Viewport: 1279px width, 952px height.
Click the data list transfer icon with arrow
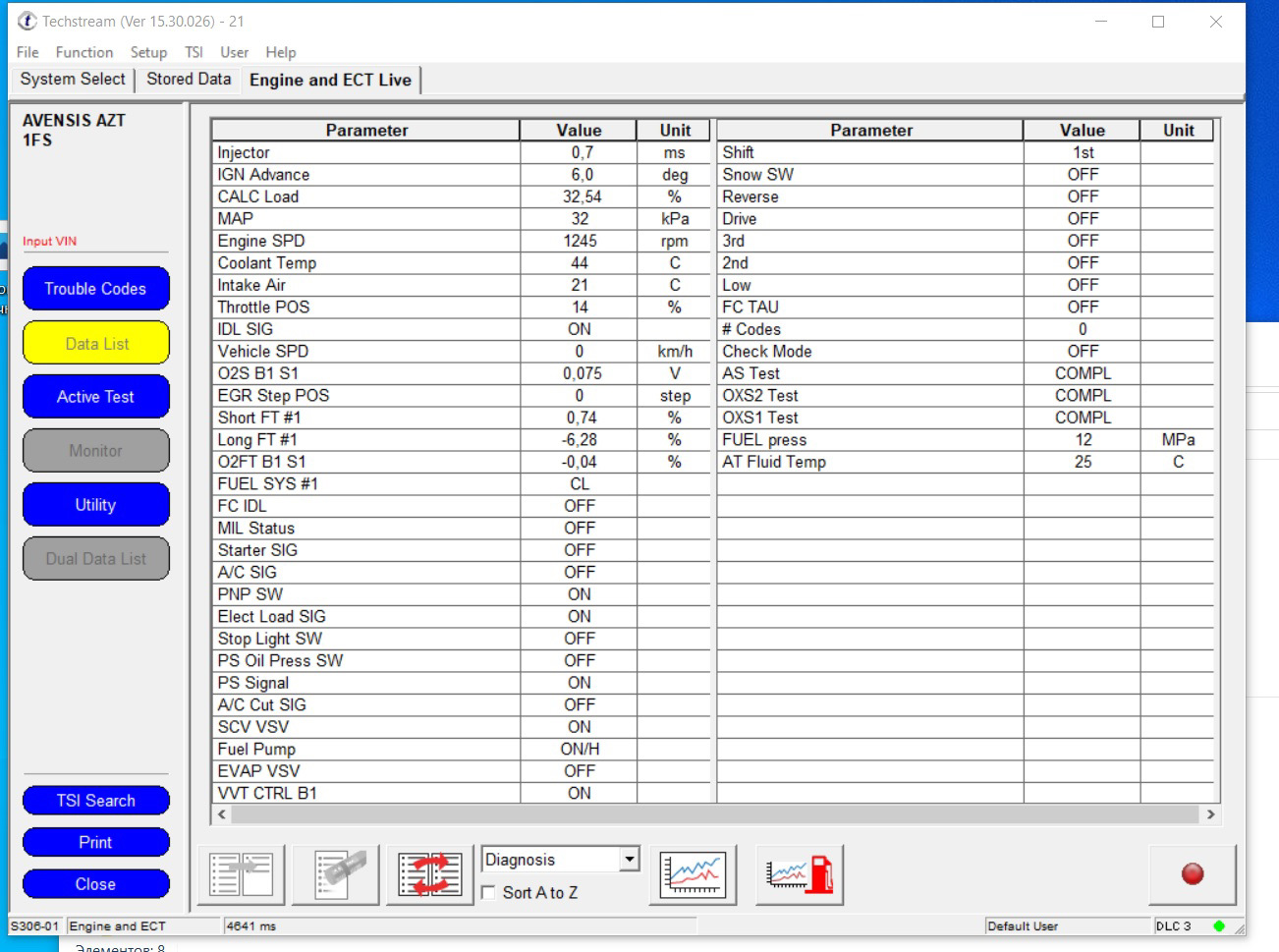[242, 874]
